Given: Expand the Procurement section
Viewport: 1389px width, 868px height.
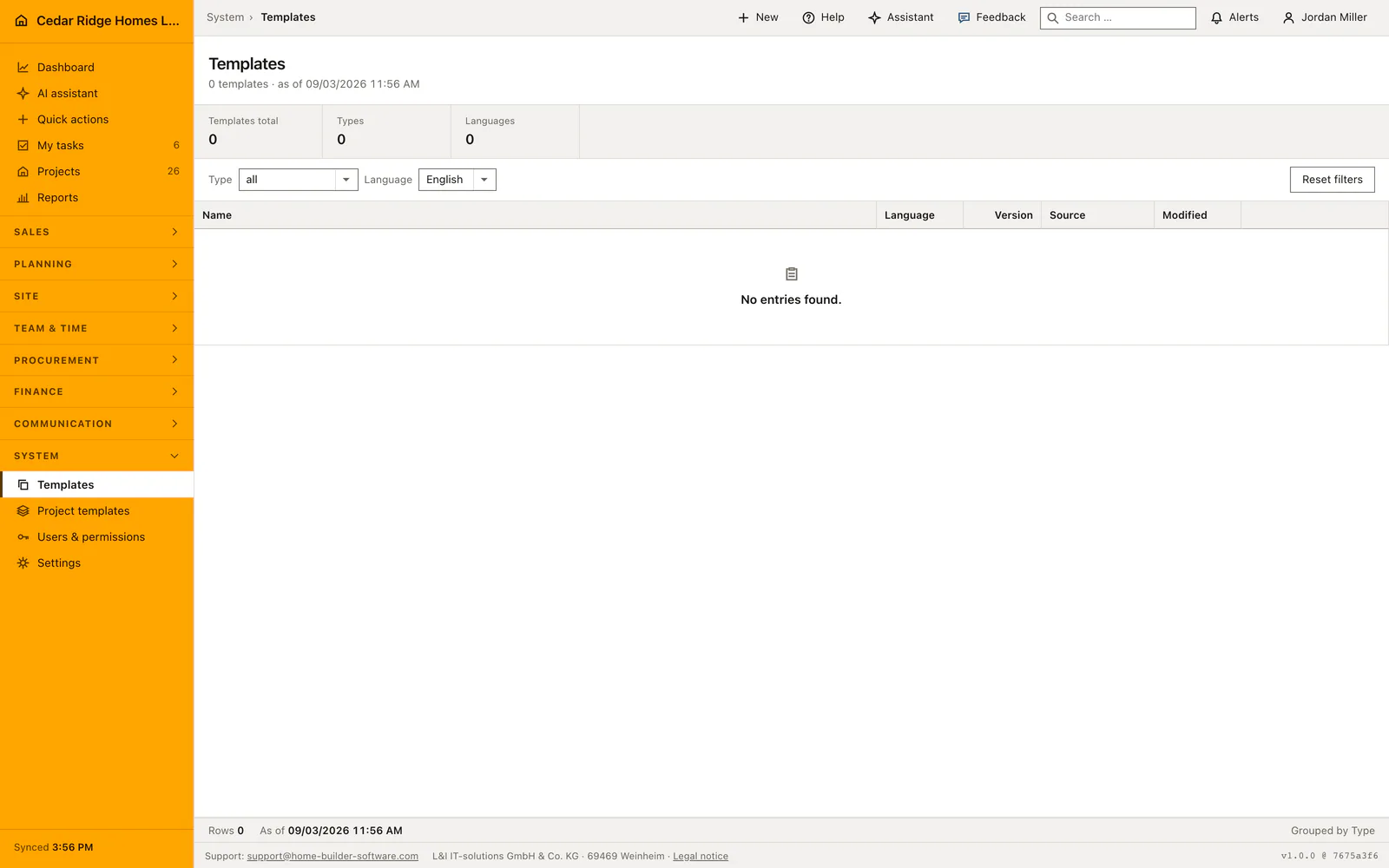Looking at the screenshot, I should tap(96, 360).
